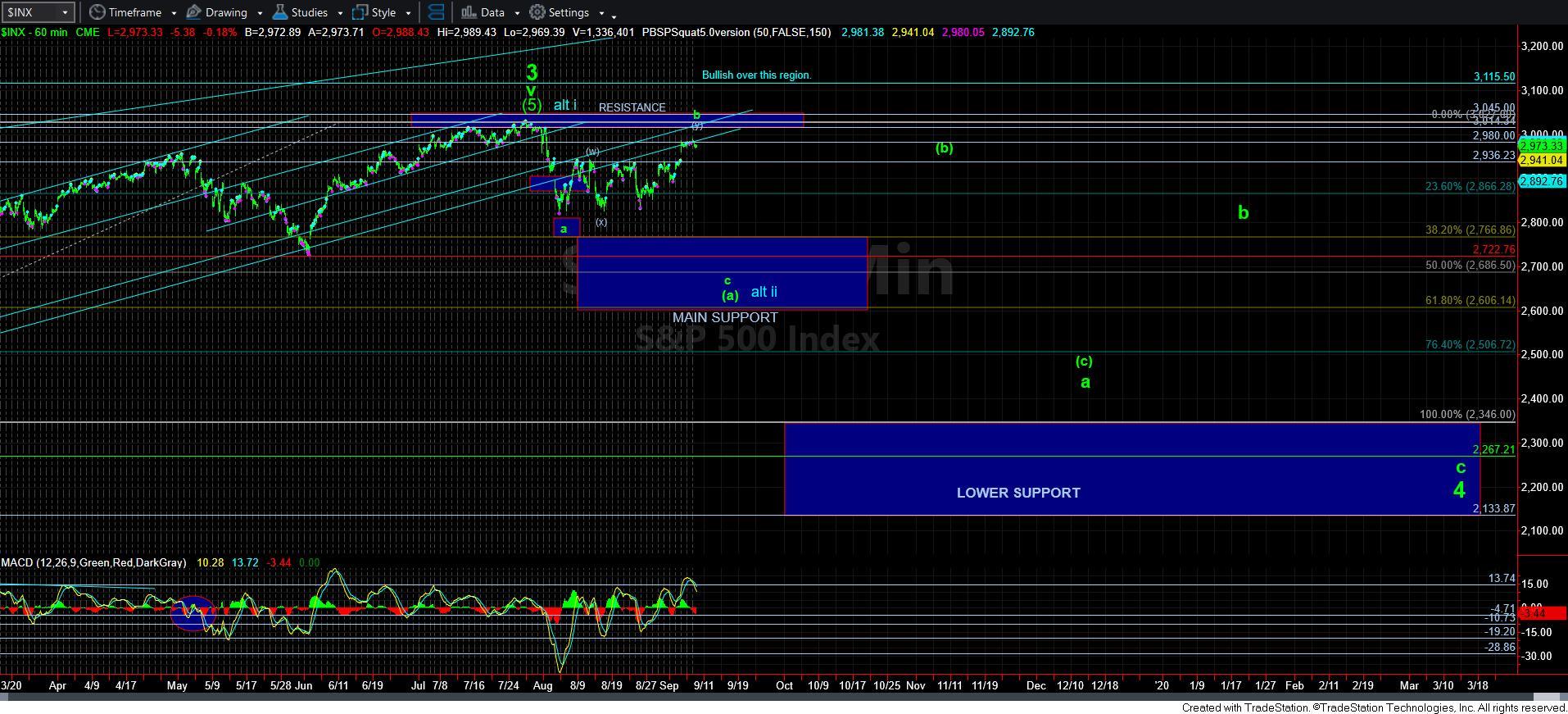
Task: Click the red -3.44 MACD value tag
Action: pyautogui.click(x=1543, y=613)
